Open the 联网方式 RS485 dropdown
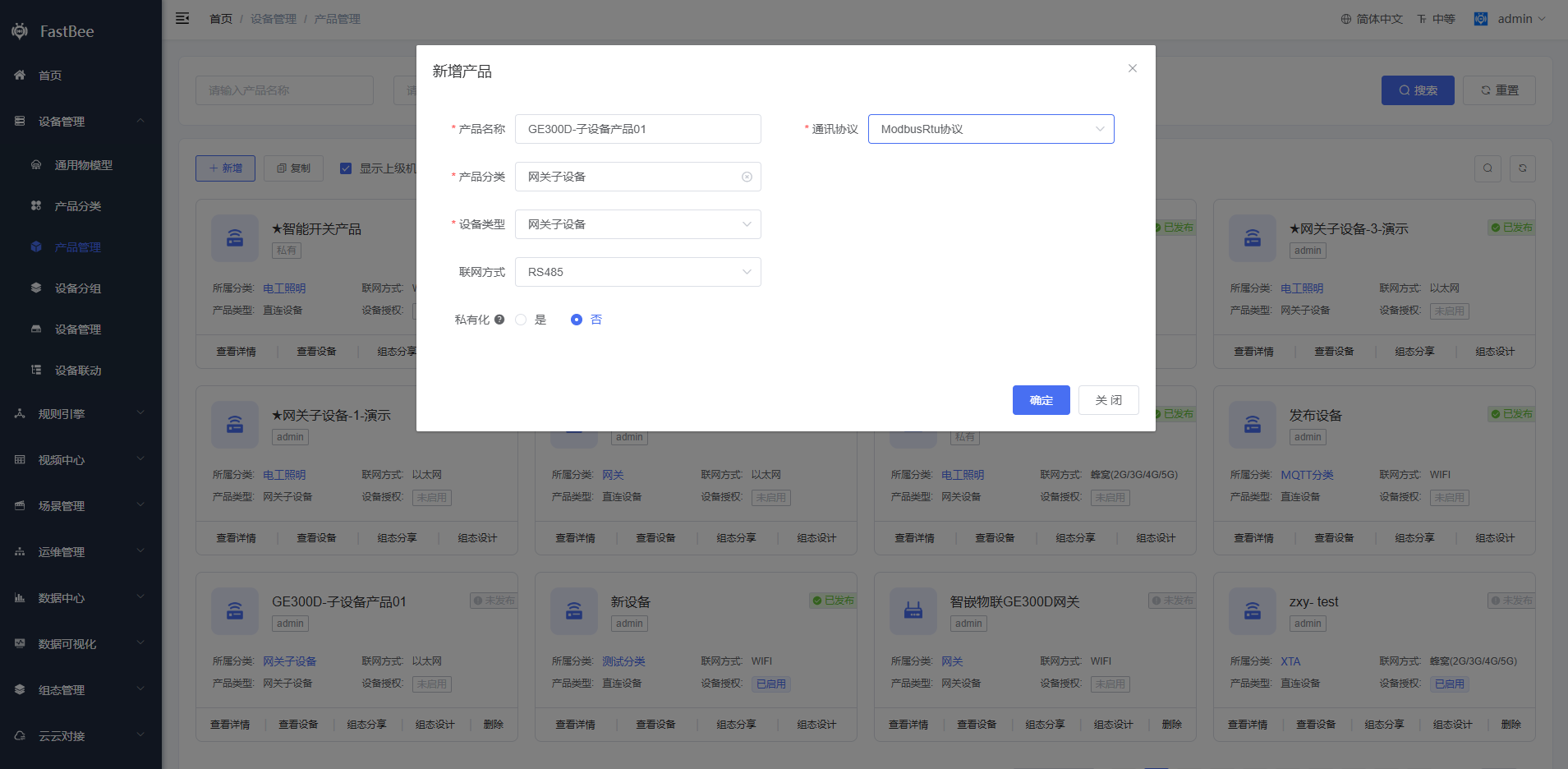Viewport: 1568px width, 769px height. point(637,272)
